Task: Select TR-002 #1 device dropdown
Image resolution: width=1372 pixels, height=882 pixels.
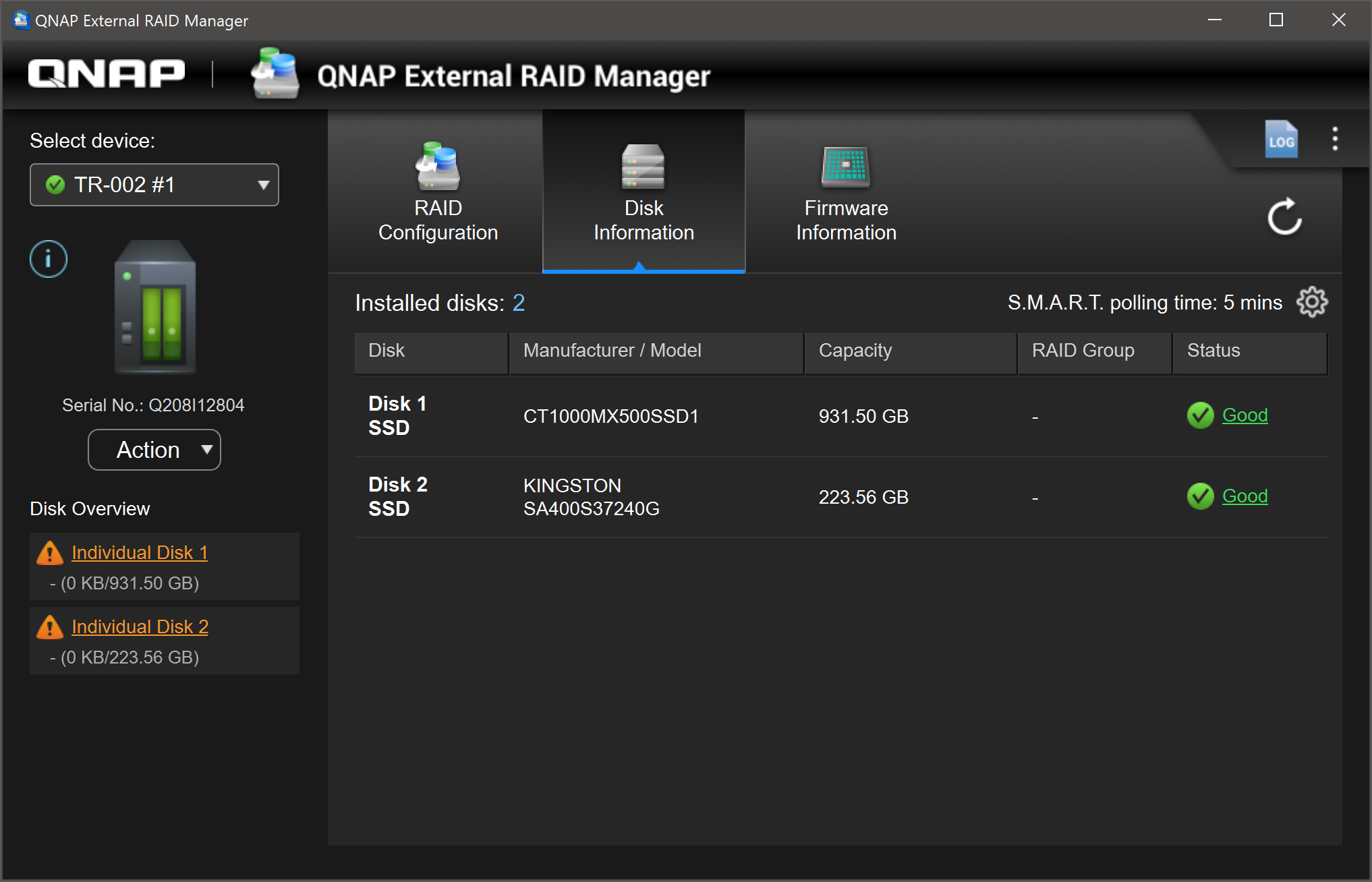Action: point(155,184)
